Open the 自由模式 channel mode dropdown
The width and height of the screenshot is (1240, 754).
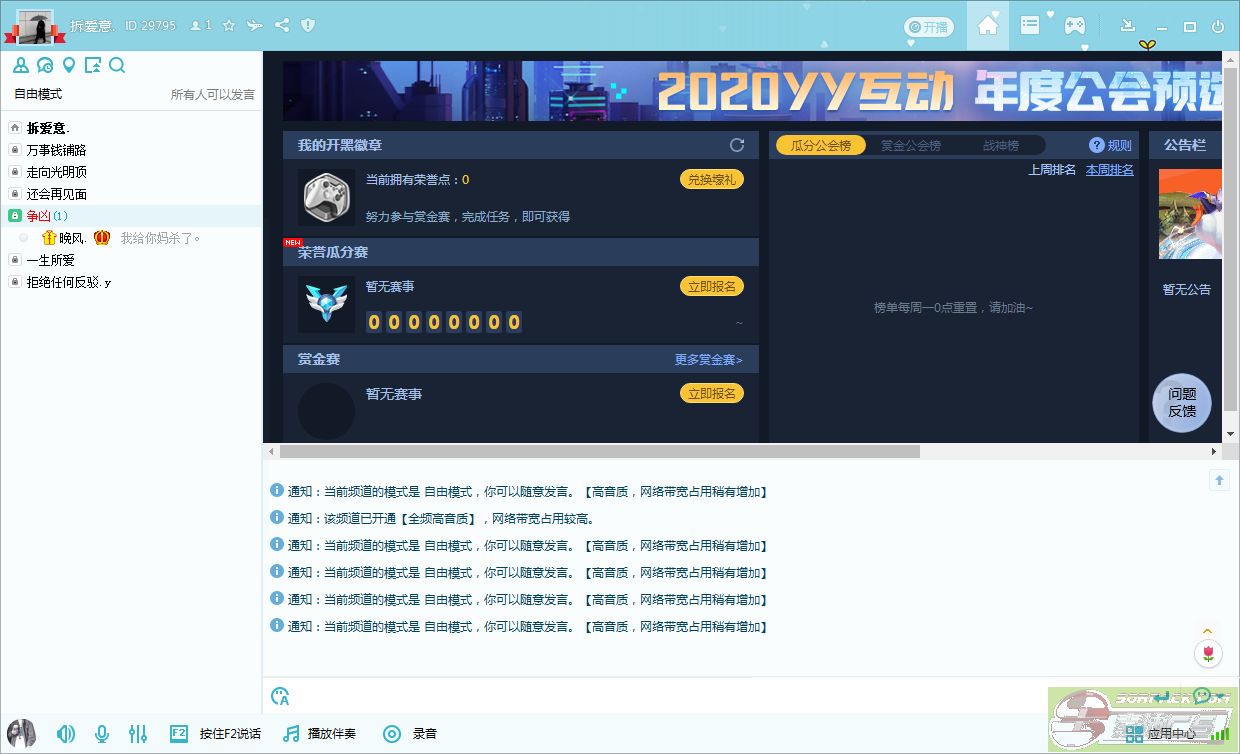coord(38,94)
